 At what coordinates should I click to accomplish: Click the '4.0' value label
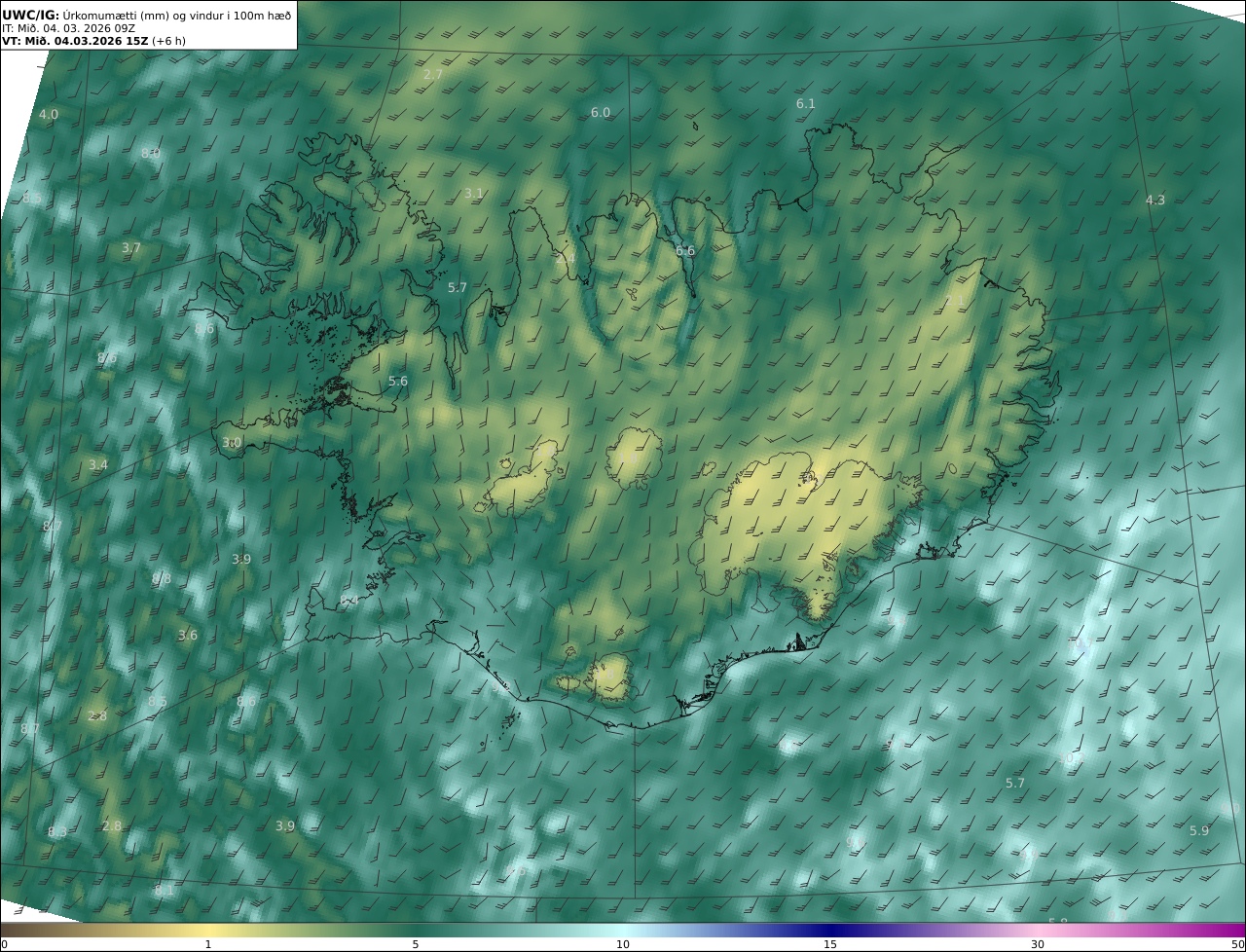(x=49, y=115)
